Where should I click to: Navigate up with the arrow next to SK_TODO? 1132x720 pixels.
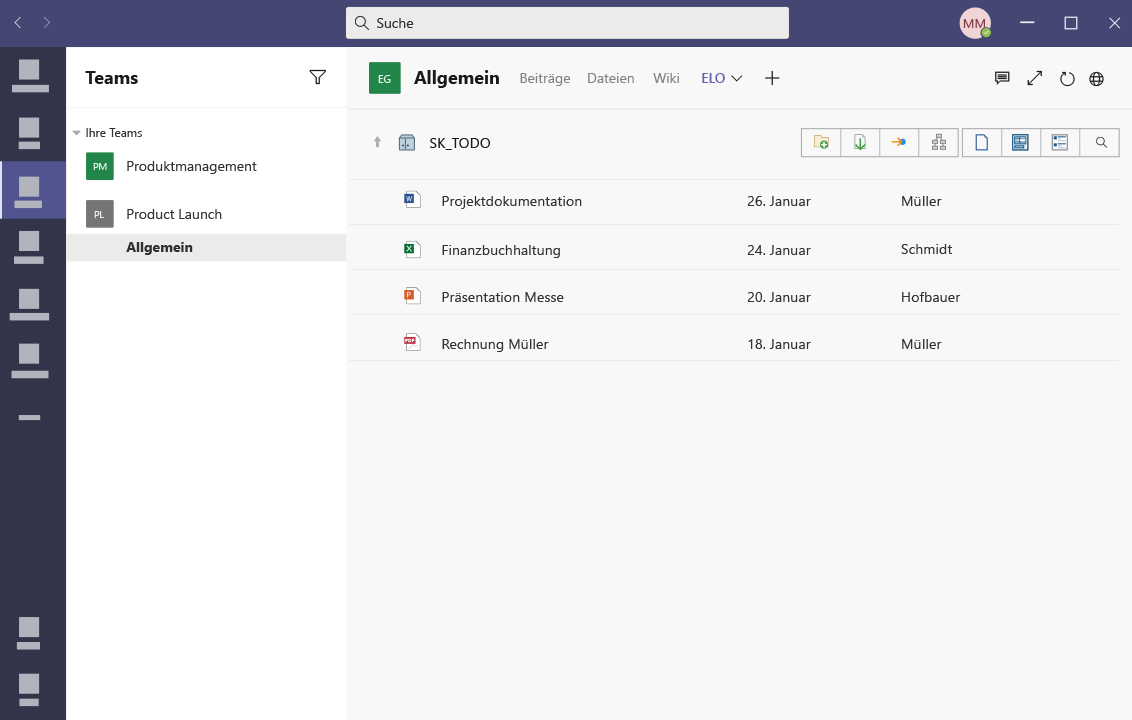point(377,142)
